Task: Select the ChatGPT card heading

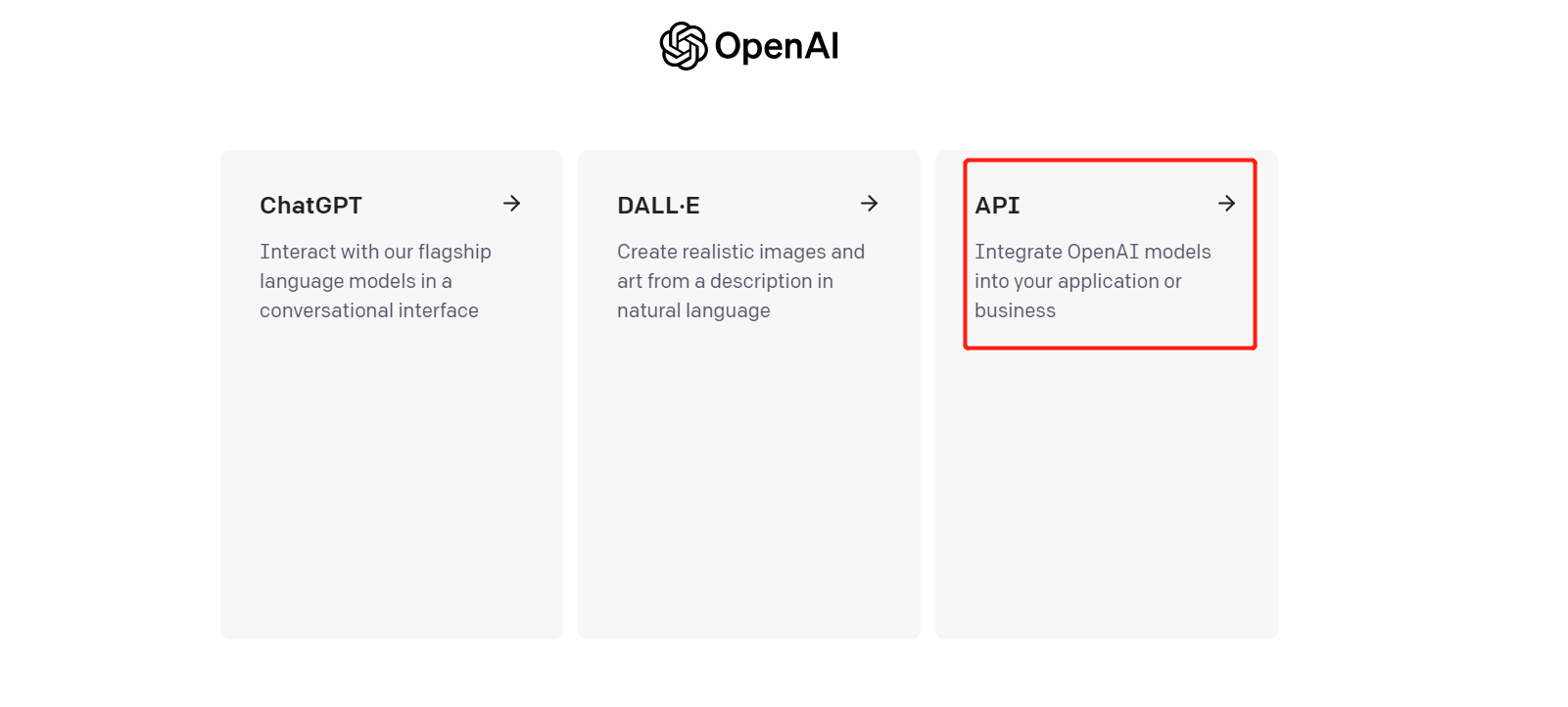Action: coord(310,206)
